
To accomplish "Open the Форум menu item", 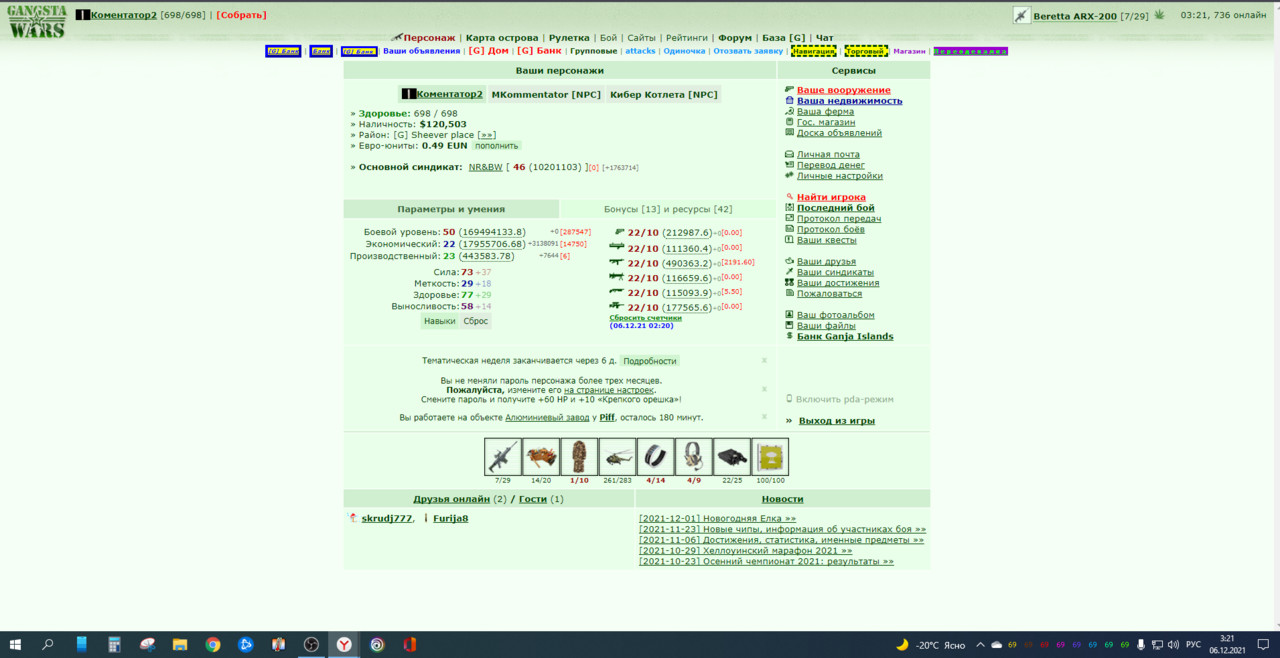I will (735, 38).
